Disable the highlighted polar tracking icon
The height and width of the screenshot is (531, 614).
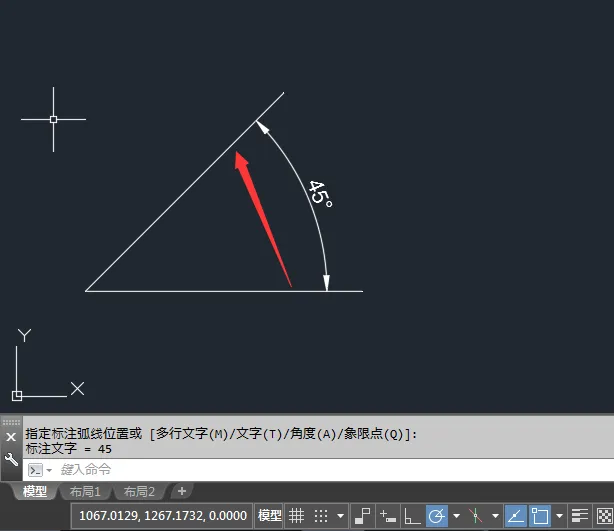[437, 516]
